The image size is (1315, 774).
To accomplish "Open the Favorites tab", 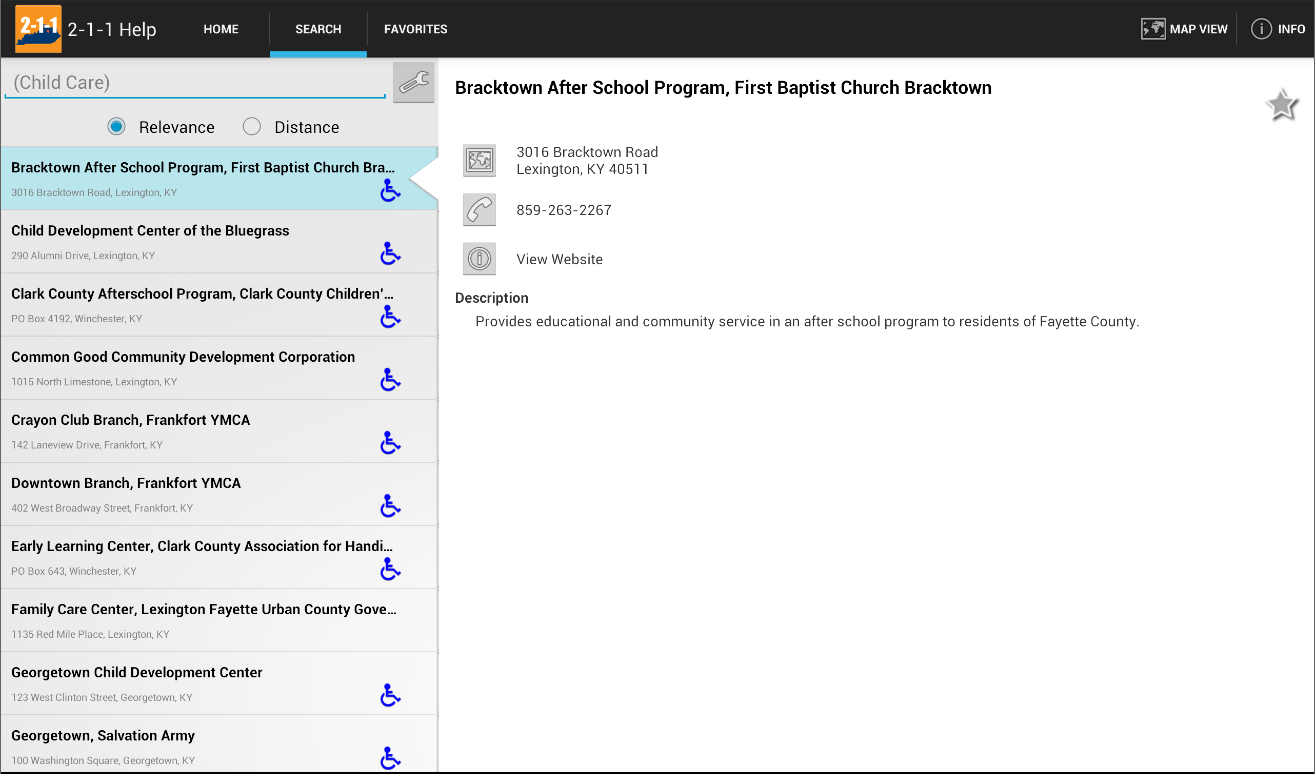I will pos(416,29).
